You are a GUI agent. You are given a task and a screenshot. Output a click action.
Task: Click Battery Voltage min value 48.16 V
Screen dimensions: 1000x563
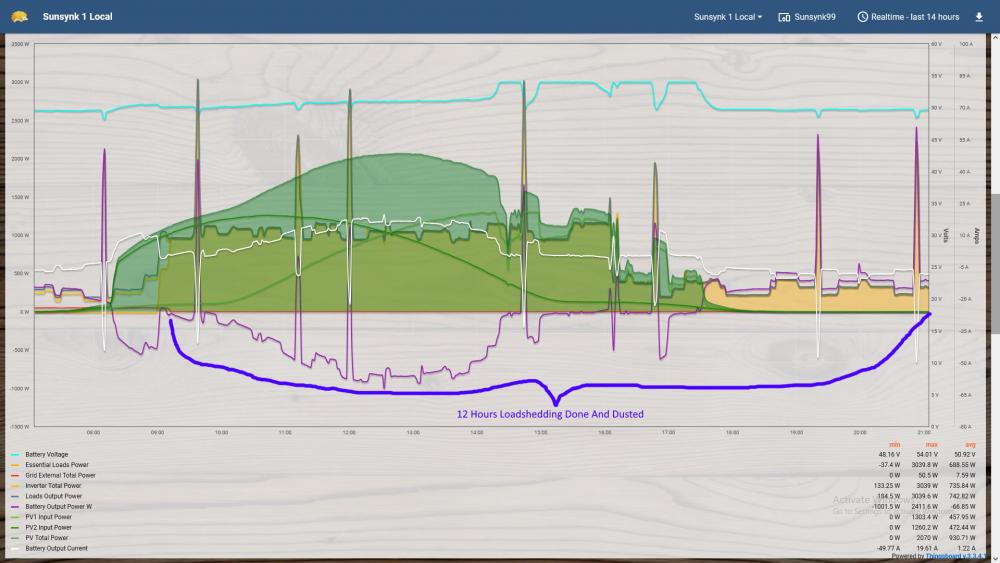[x=889, y=455]
